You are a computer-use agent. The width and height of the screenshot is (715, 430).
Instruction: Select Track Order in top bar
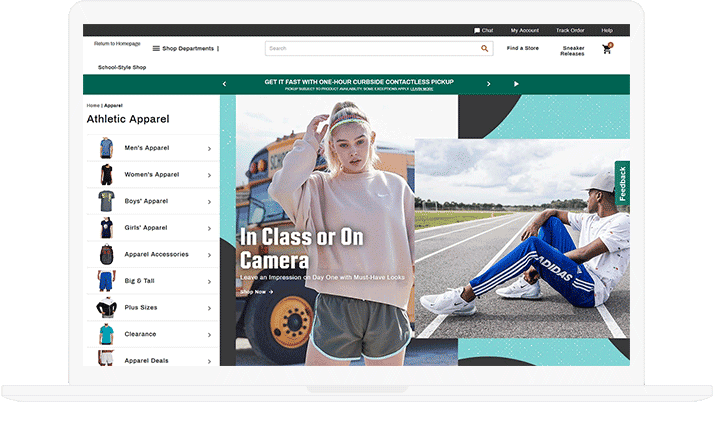[570, 31]
